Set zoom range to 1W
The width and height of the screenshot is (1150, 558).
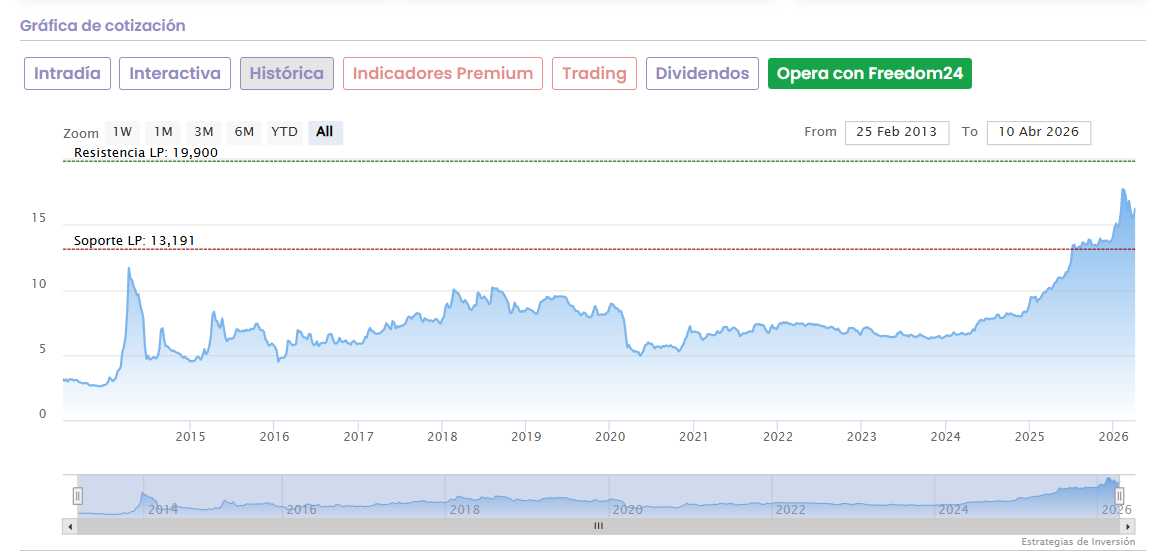coord(122,132)
